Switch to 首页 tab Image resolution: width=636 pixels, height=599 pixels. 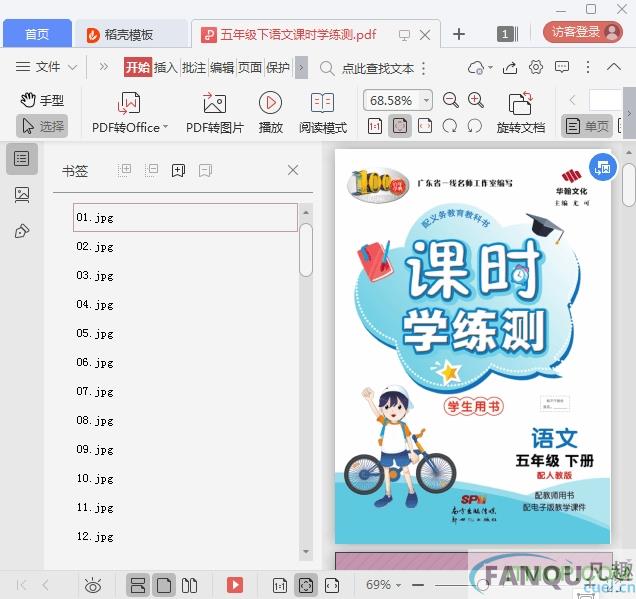[37, 34]
